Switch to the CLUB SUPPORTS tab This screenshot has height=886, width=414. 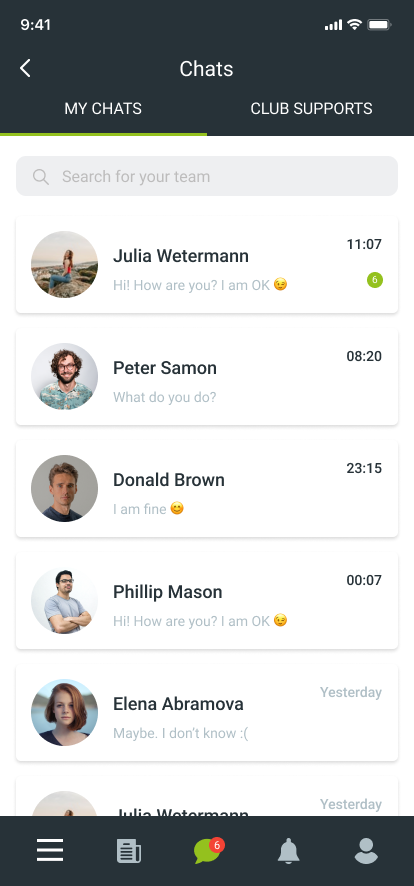311,108
